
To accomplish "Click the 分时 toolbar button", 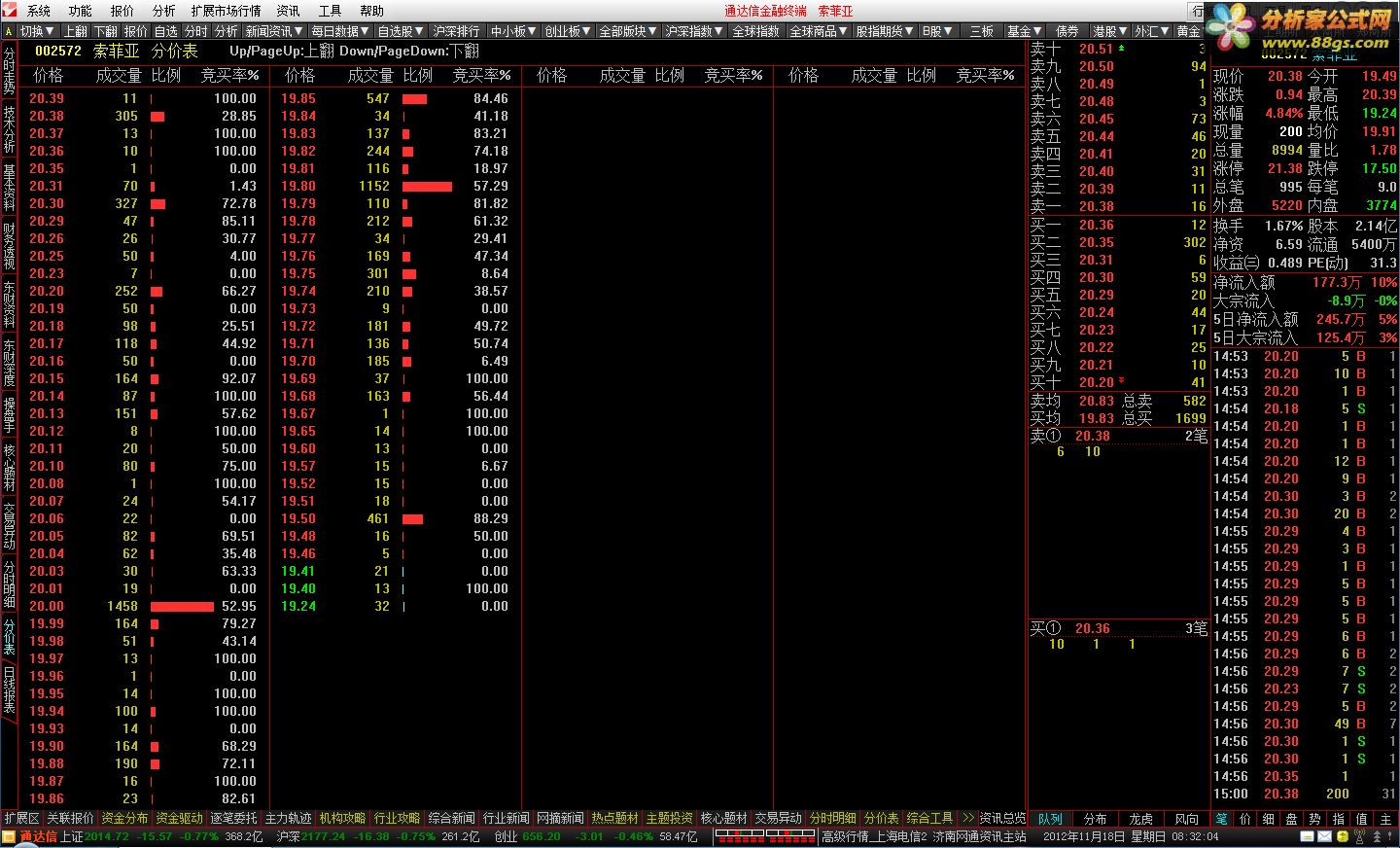I will point(196,31).
